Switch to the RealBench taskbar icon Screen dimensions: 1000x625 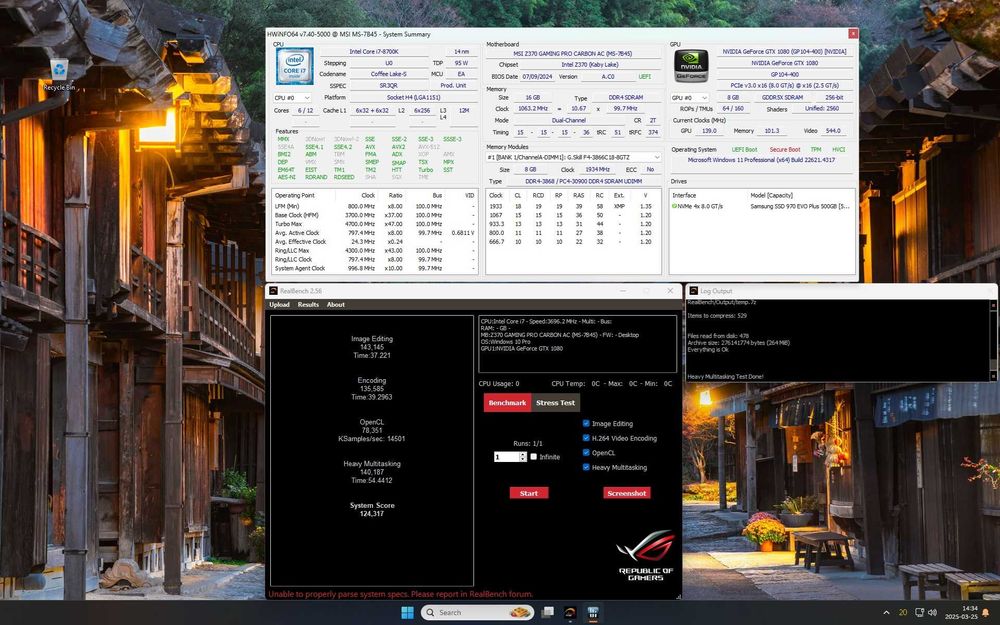click(570, 612)
